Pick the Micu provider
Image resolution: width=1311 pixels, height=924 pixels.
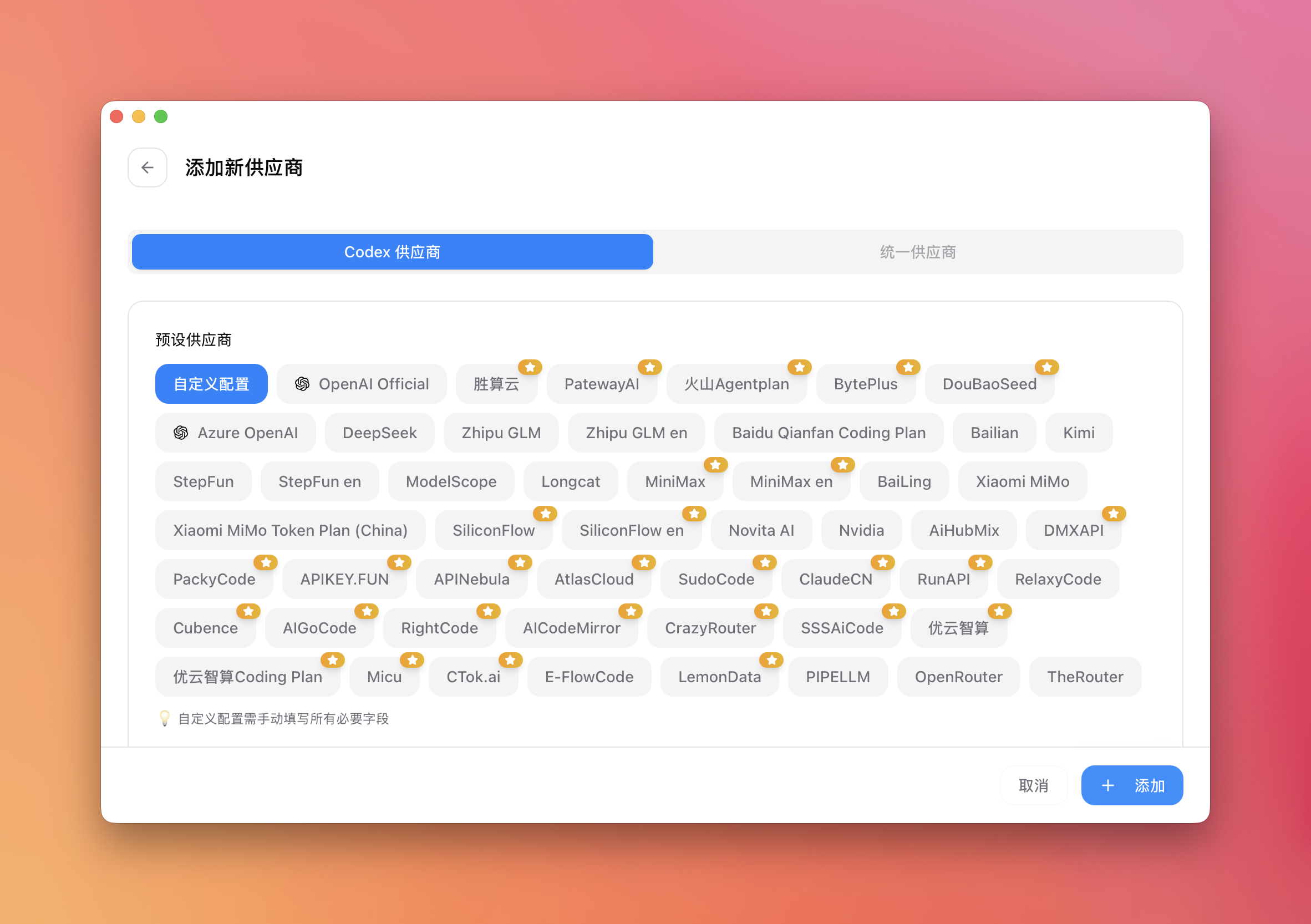pos(384,677)
